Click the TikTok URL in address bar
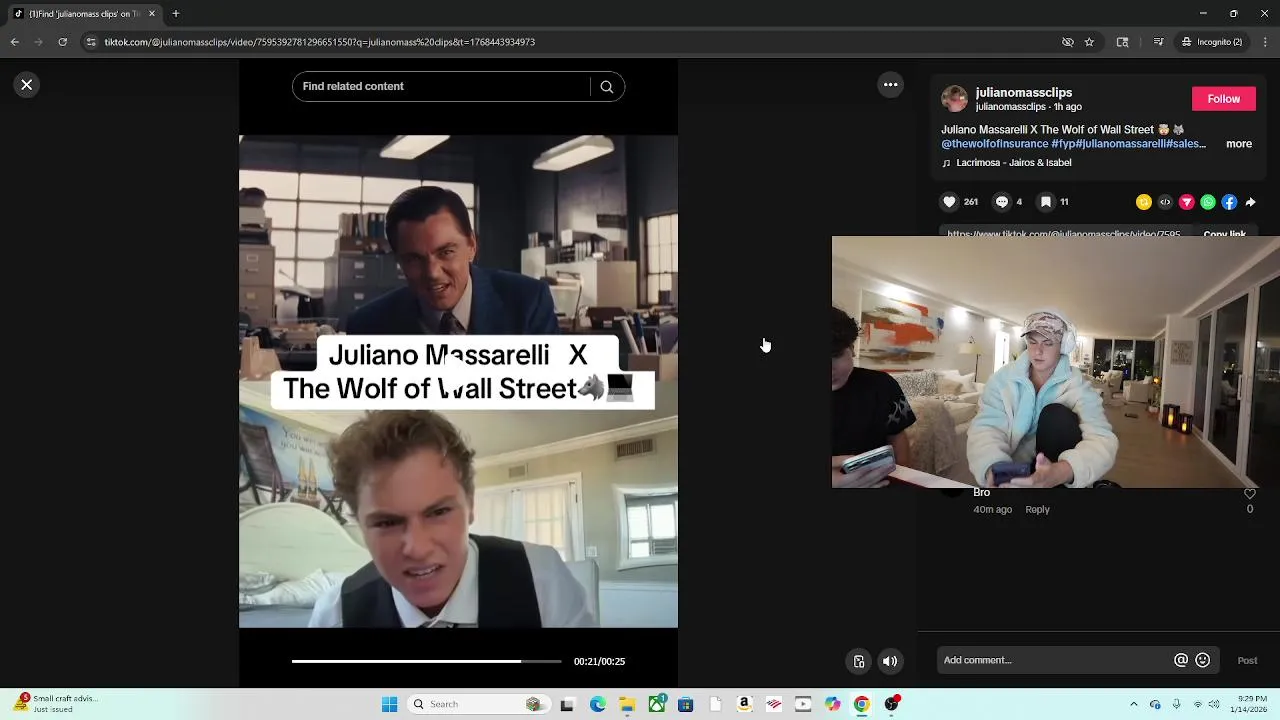The image size is (1280, 720). click(320, 42)
